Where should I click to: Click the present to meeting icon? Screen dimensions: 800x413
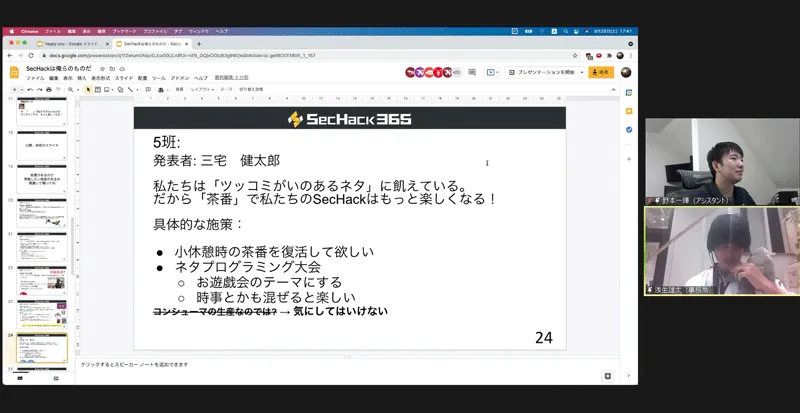coord(492,72)
